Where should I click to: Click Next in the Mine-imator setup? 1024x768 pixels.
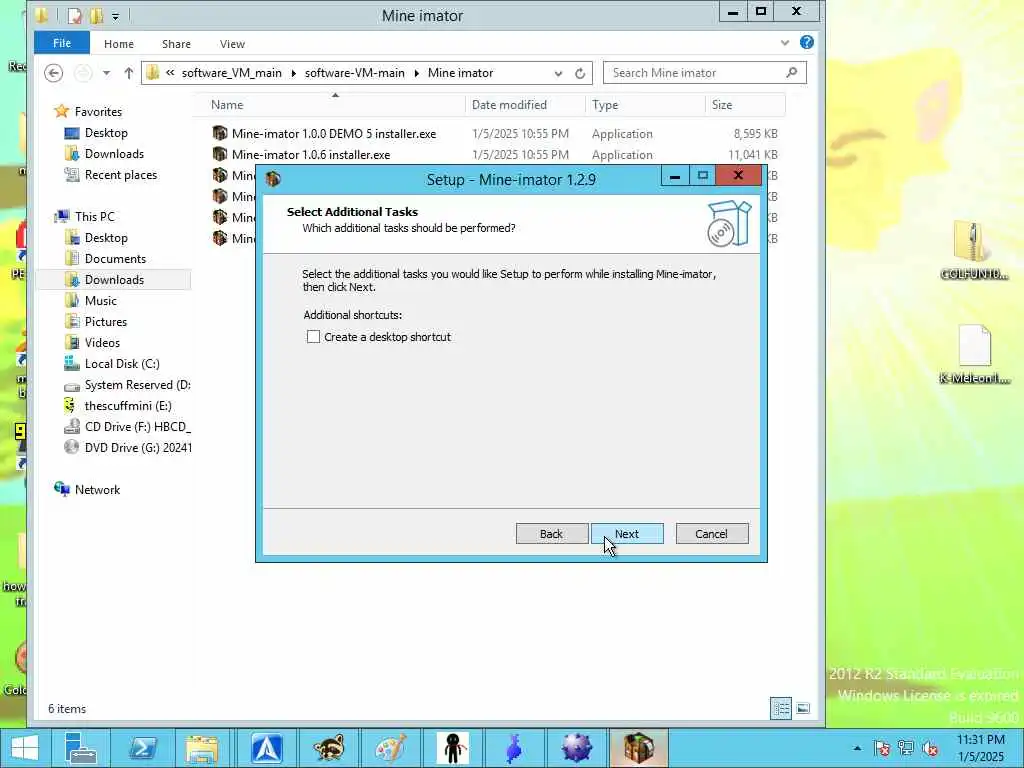coord(627,534)
